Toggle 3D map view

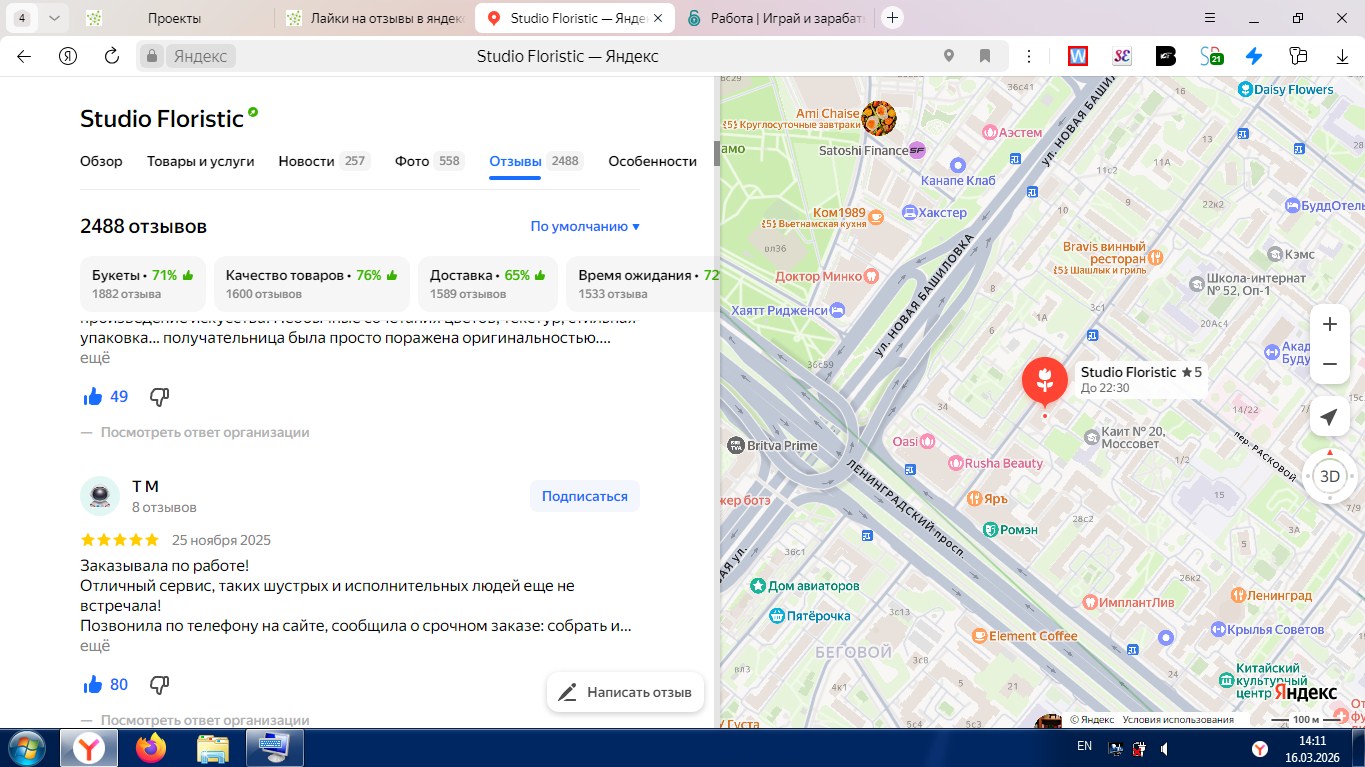click(1329, 476)
